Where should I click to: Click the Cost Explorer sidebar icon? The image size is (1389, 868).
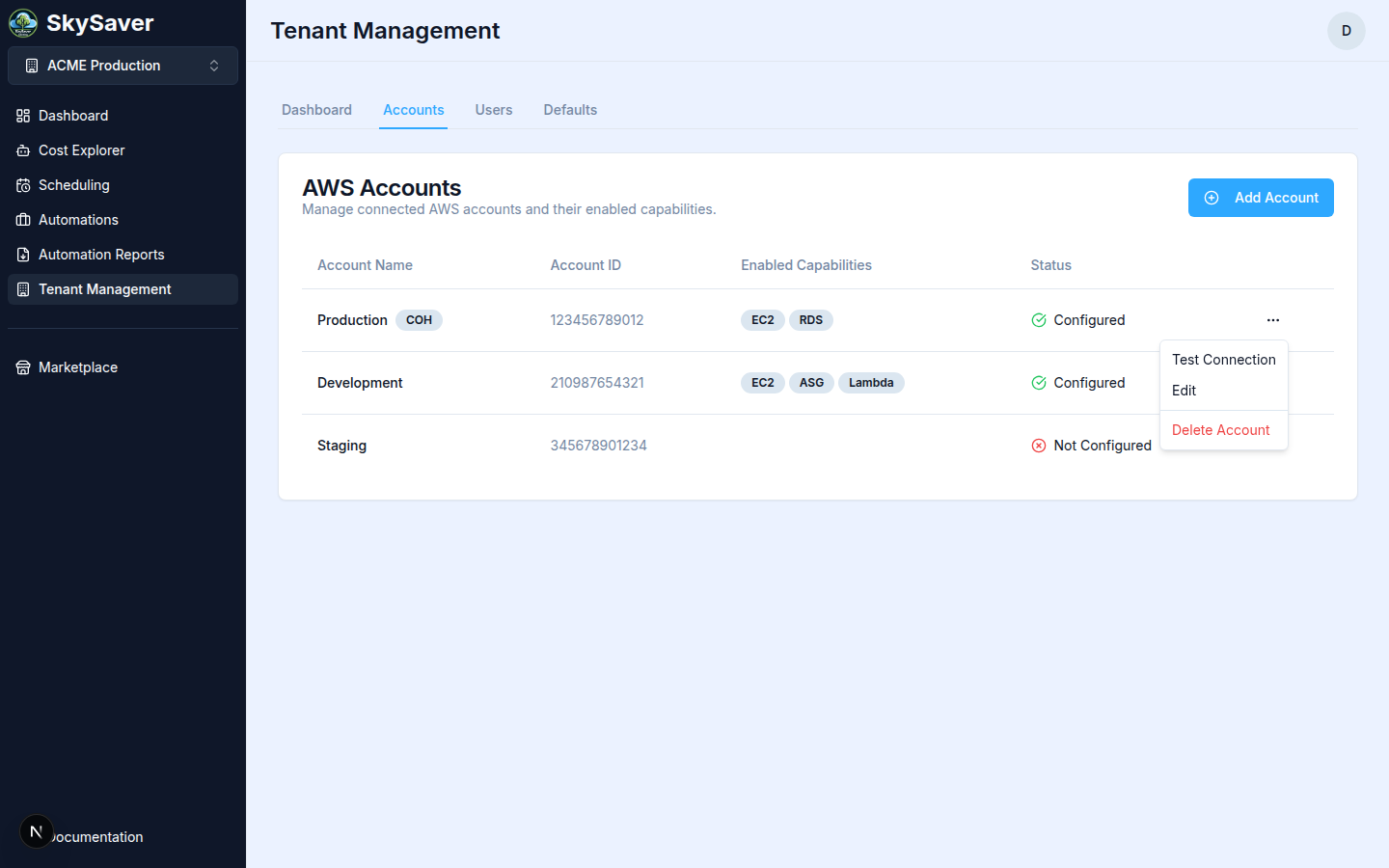pyautogui.click(x=23, y=150)
